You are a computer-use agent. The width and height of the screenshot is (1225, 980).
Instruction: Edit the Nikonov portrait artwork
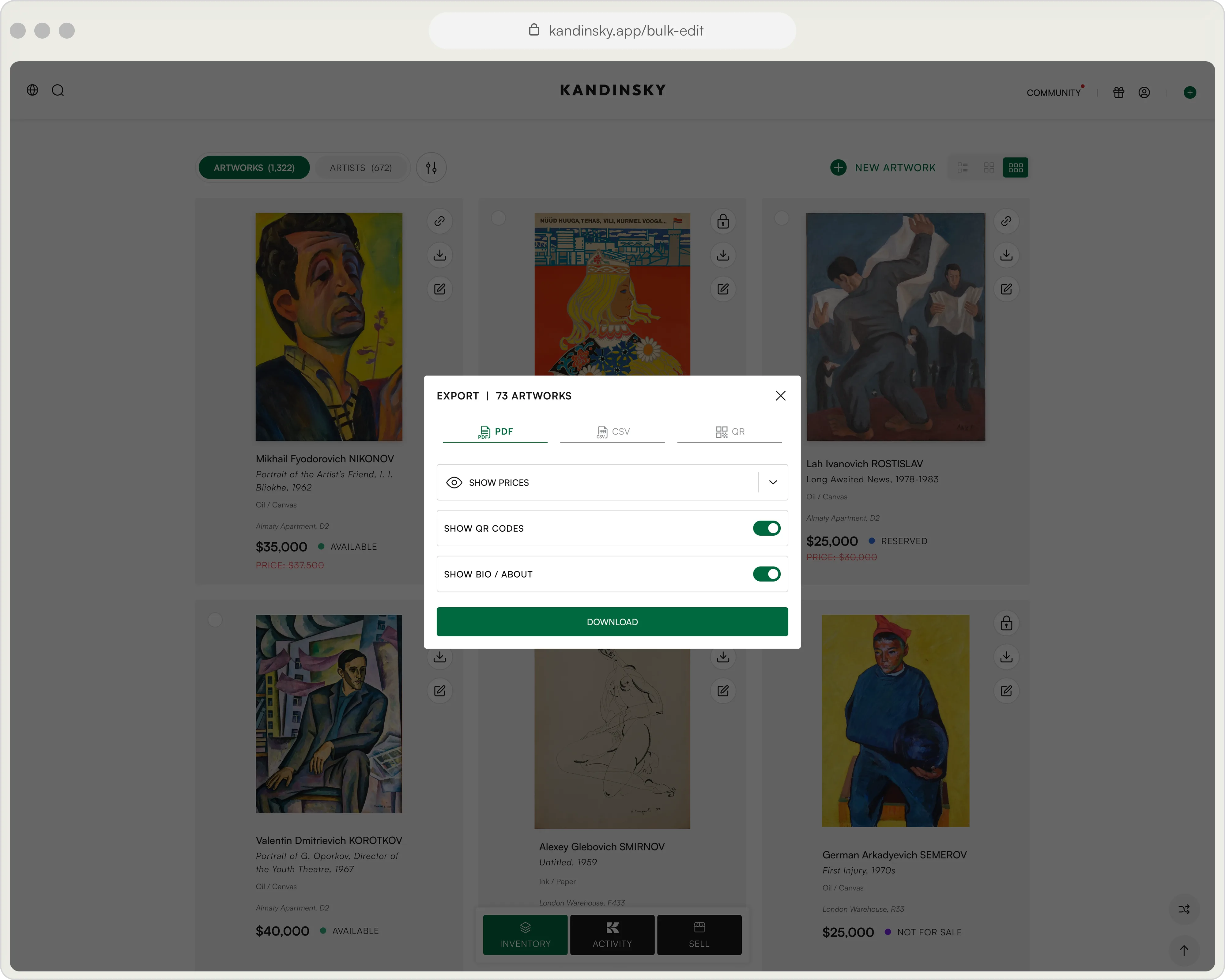click(x=439, y=289)
